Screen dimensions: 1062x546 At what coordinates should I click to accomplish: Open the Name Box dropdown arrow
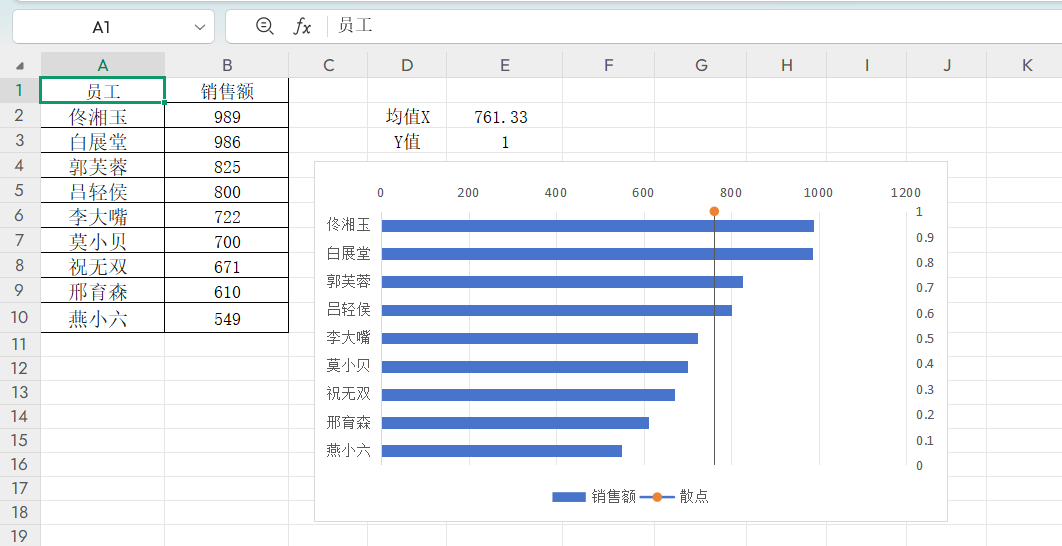click(x=197, y=27)
